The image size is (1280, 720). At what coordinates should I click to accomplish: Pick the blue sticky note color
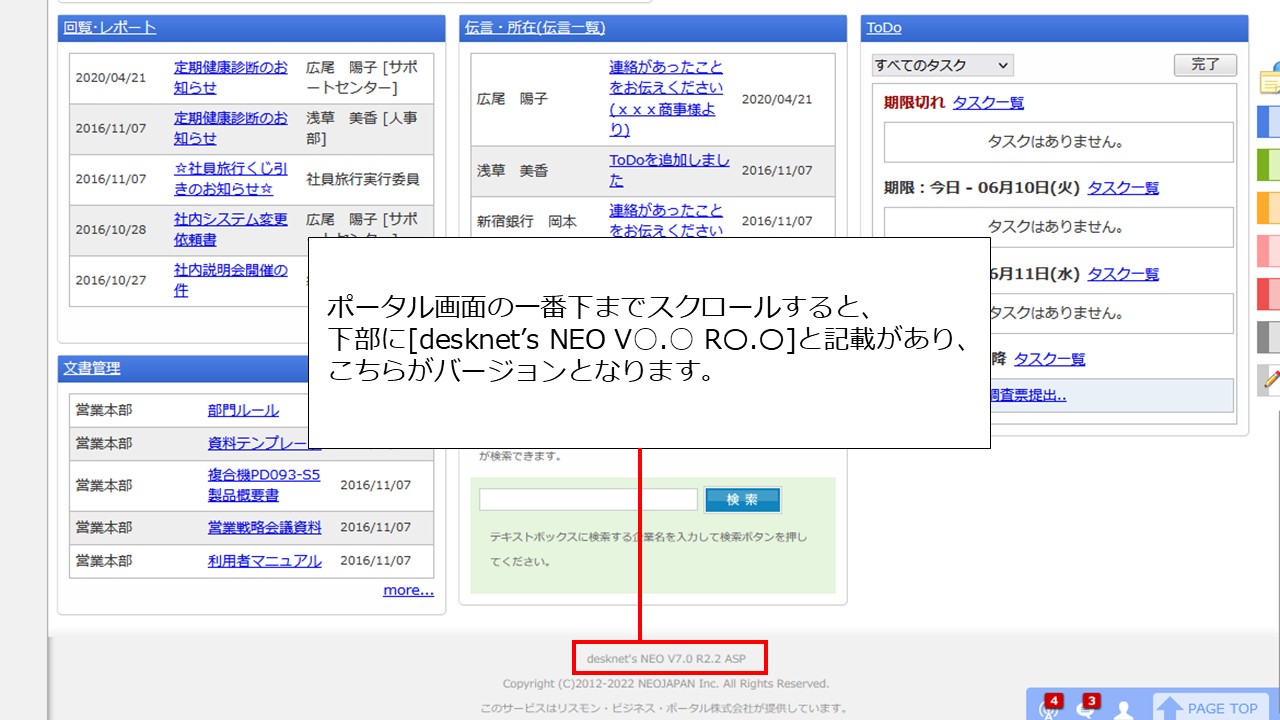coord(1268,121)
